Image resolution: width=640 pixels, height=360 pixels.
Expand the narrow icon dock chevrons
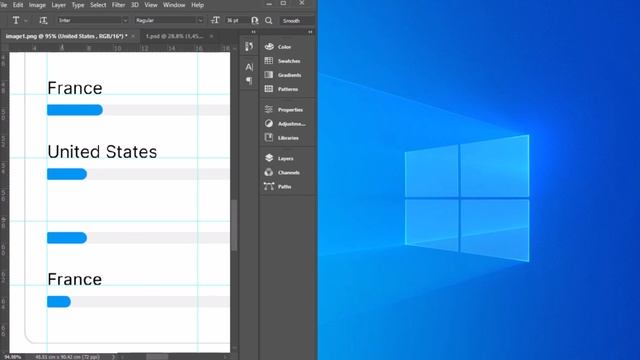tap(253, 32)
